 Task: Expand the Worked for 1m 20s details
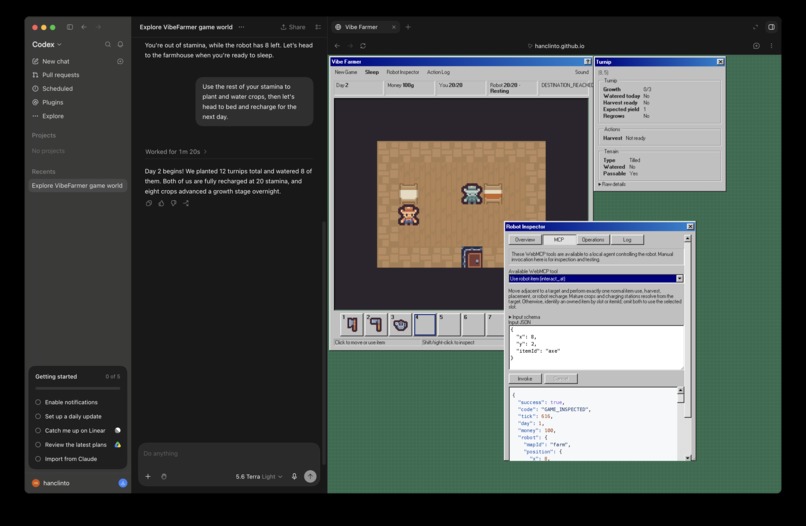click(x=176, y=152)
